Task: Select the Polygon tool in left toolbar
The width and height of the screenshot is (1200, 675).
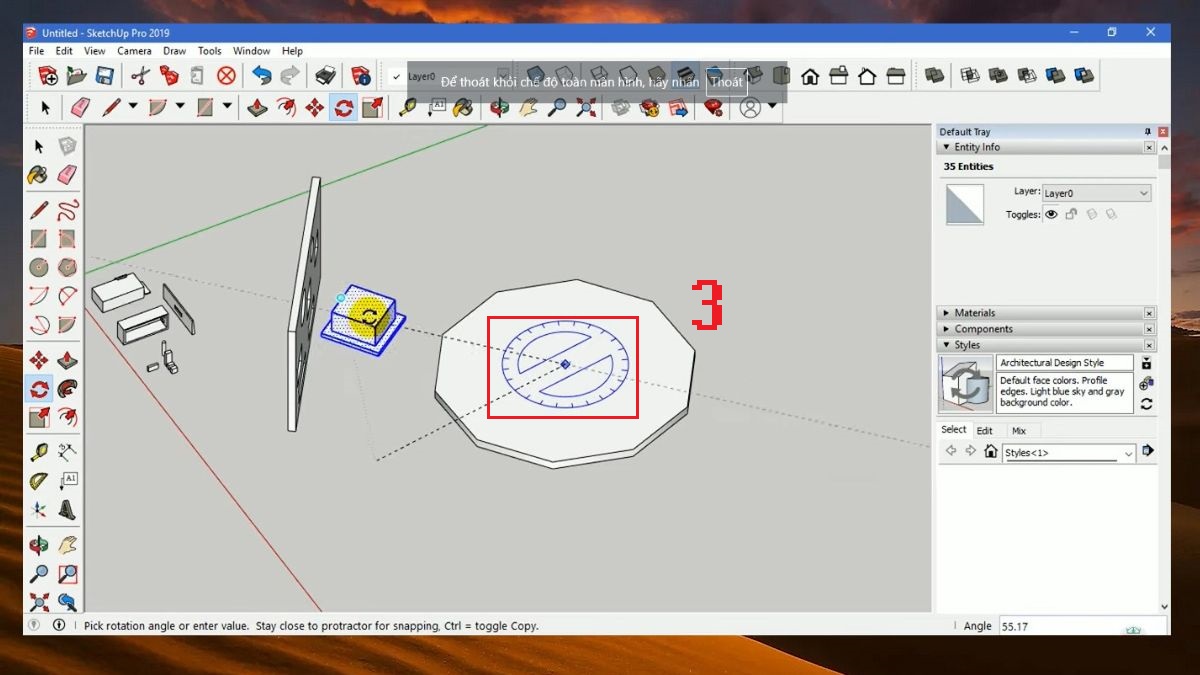Action: point(67,267)
